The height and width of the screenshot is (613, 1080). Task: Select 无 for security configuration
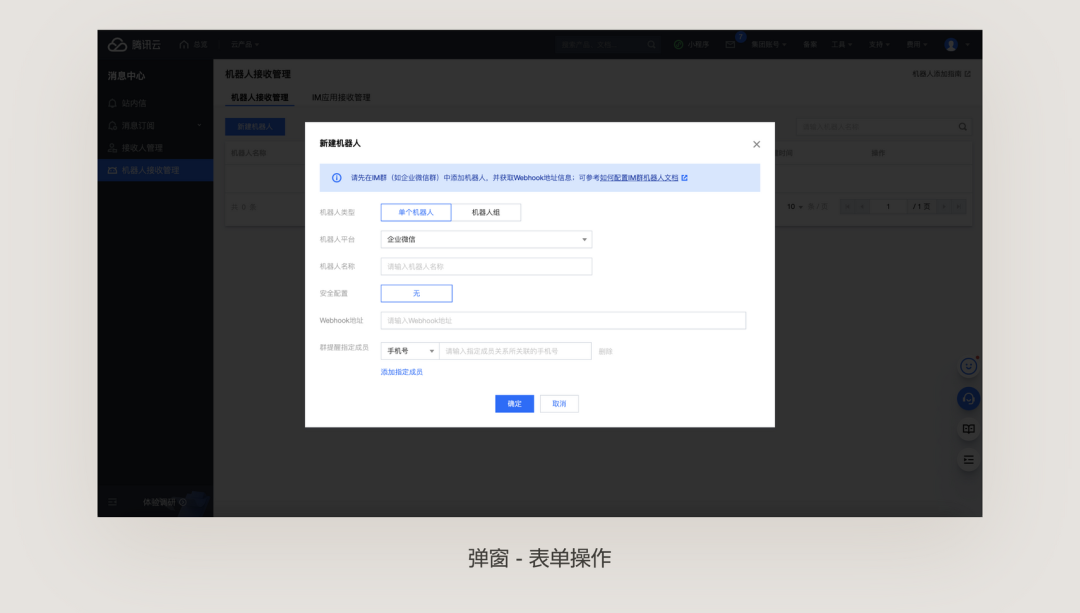(417, 293)
